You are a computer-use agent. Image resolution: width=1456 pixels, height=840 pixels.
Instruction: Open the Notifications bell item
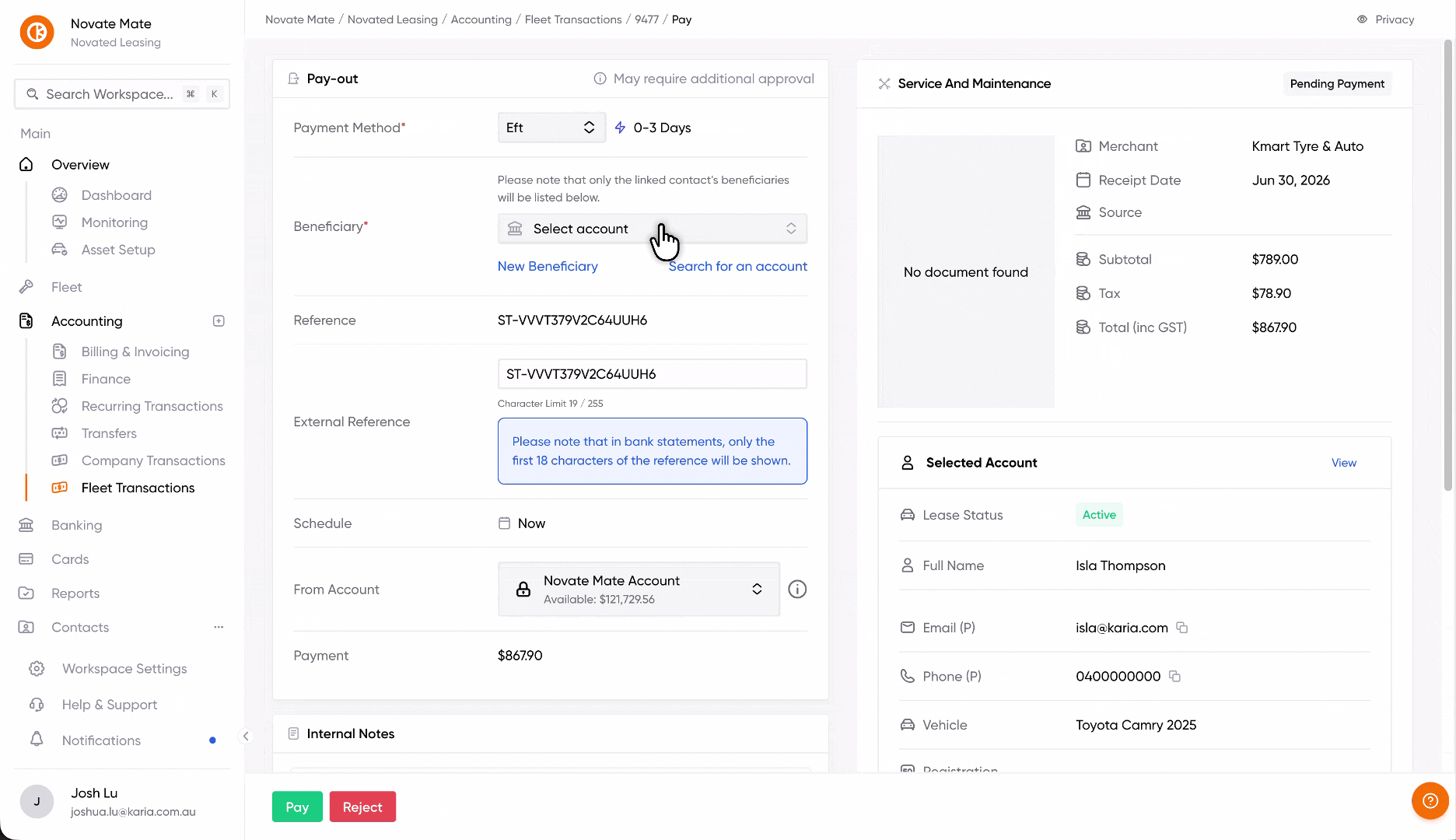point(101,740)
